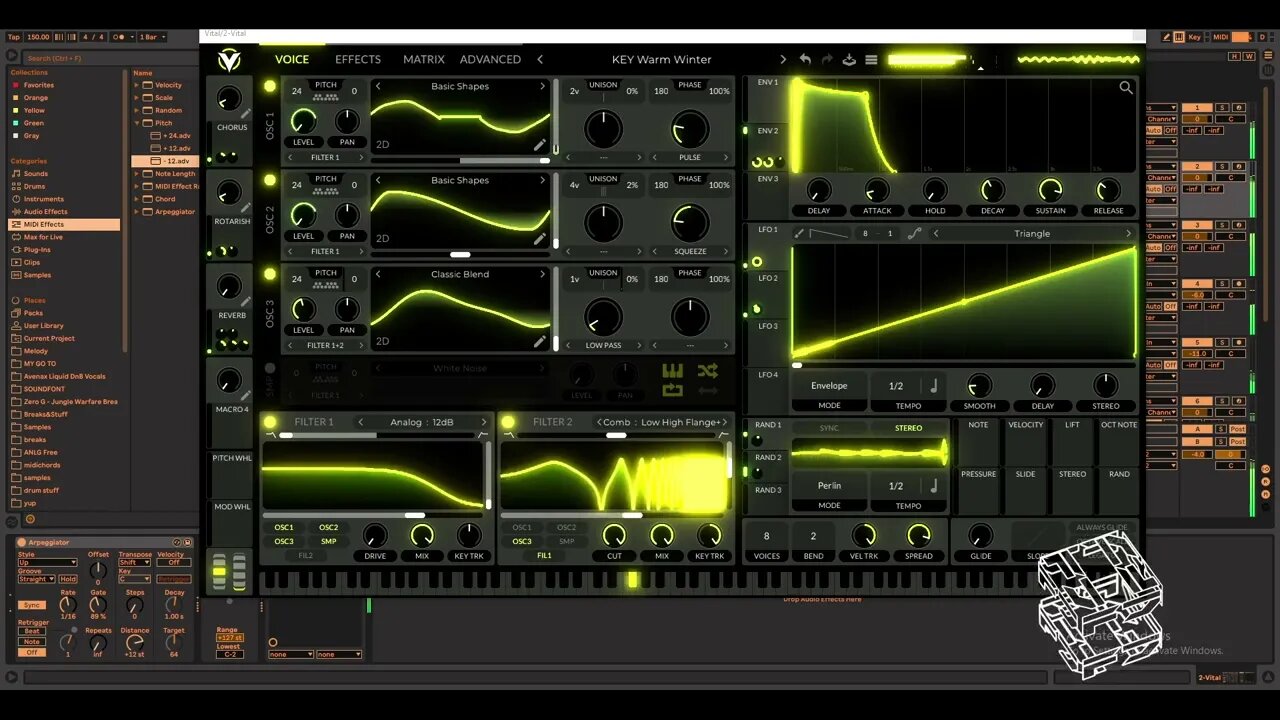This screenshot has height=720, width=1280.
Task: Toggle OSC 2 power button
Action: click(269, 181)
